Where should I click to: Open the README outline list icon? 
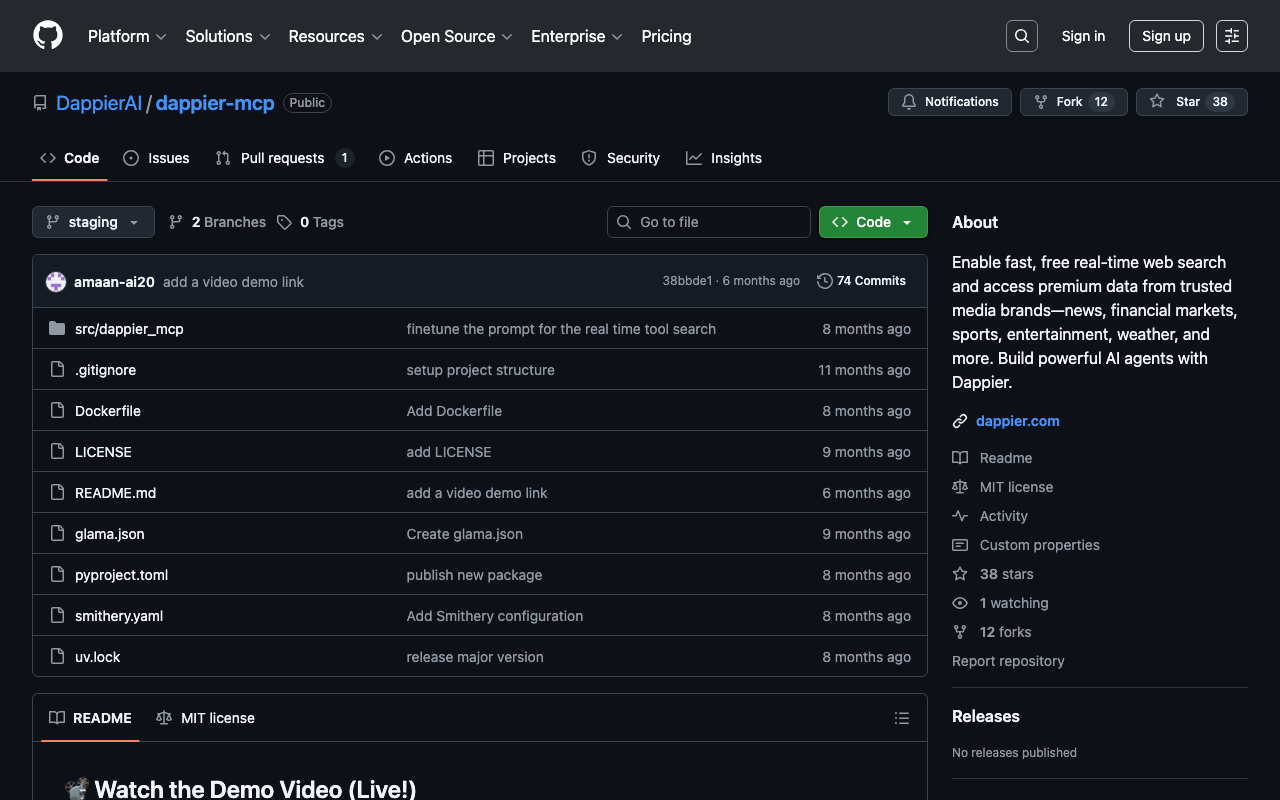(901, 718)
